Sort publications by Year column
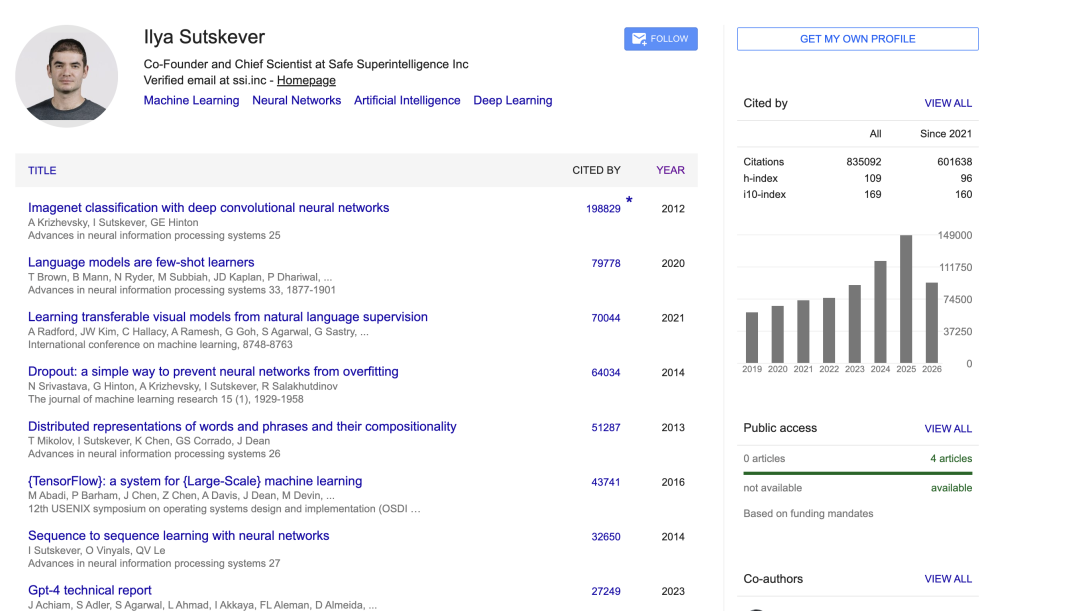1080x611 pixels. 670,170
